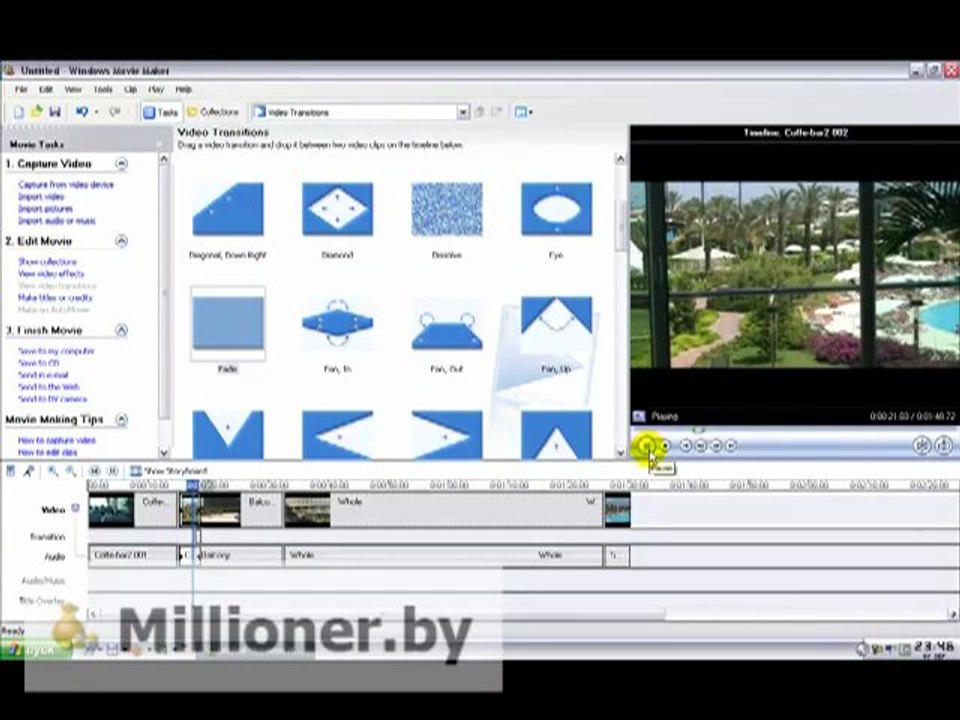The height and width of the screenshot is (720, 960).
Task: Collapse the Finish Movie section
Action: 121,330
